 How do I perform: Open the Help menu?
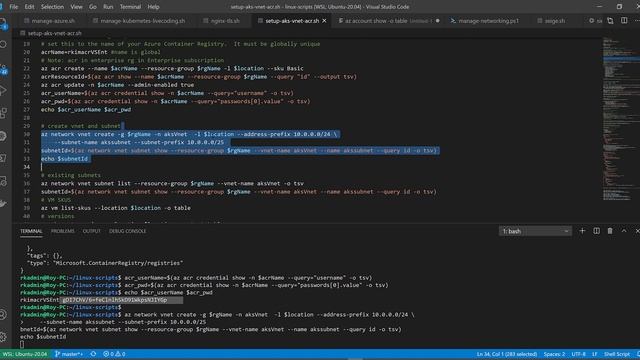(153, 7)
